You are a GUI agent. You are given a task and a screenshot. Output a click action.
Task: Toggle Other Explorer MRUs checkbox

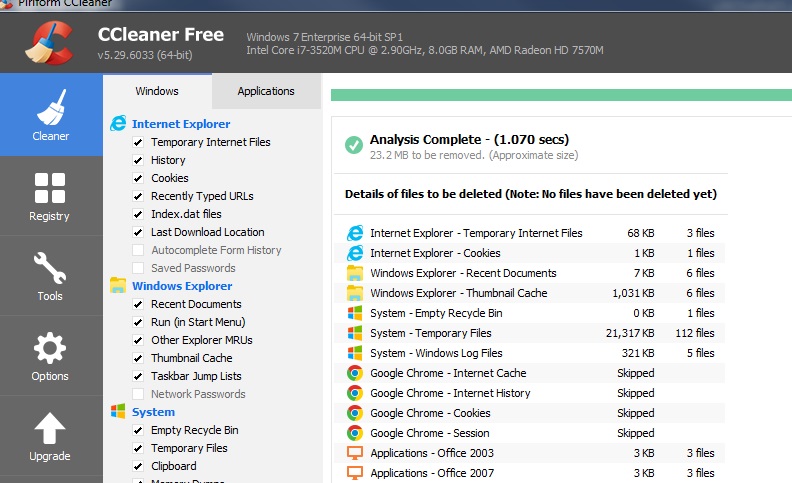pyautogui.click(x=138, y=340)
